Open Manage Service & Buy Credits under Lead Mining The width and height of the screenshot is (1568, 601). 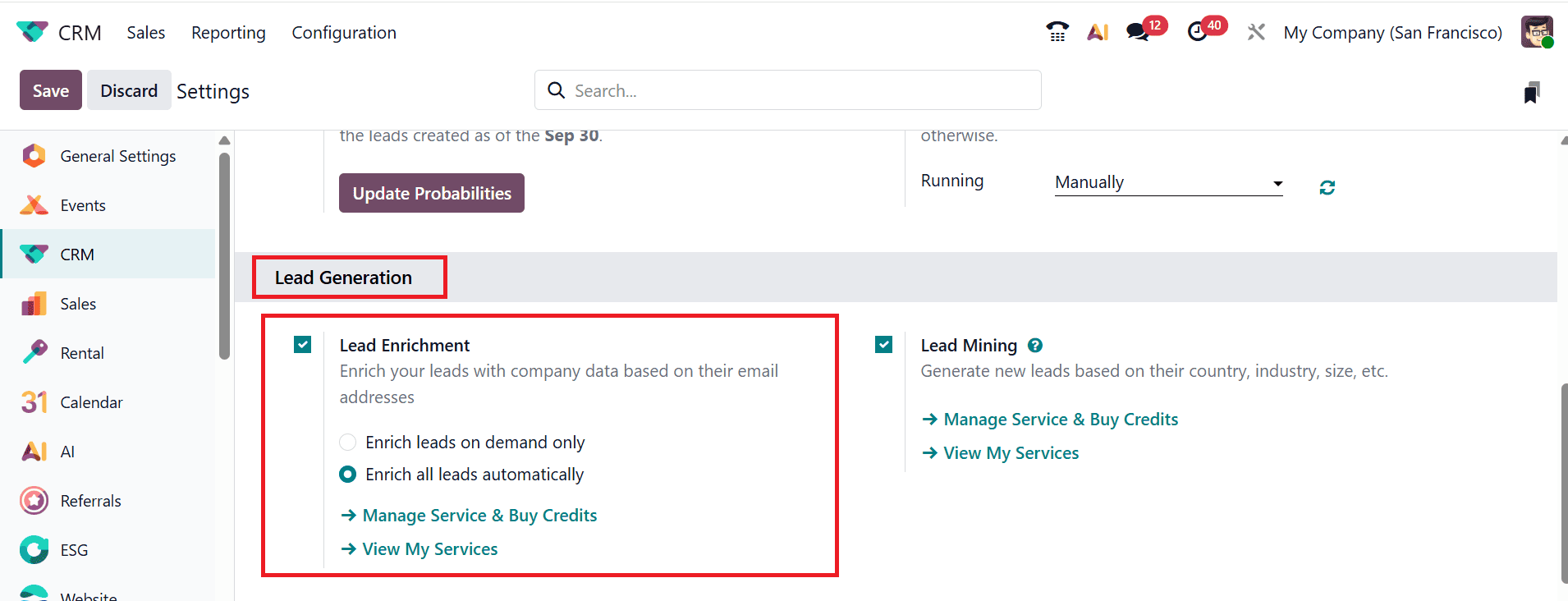[1061, 419]
